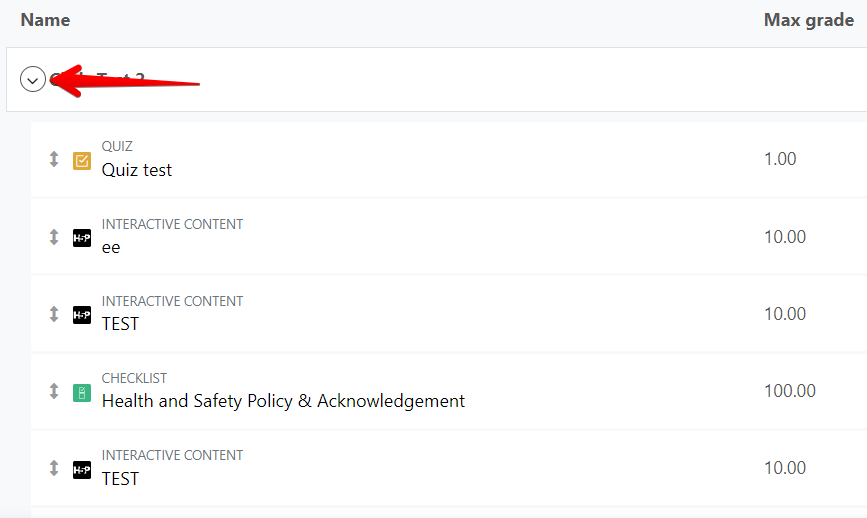Open the TEST link below the checklist

[120, 479]
